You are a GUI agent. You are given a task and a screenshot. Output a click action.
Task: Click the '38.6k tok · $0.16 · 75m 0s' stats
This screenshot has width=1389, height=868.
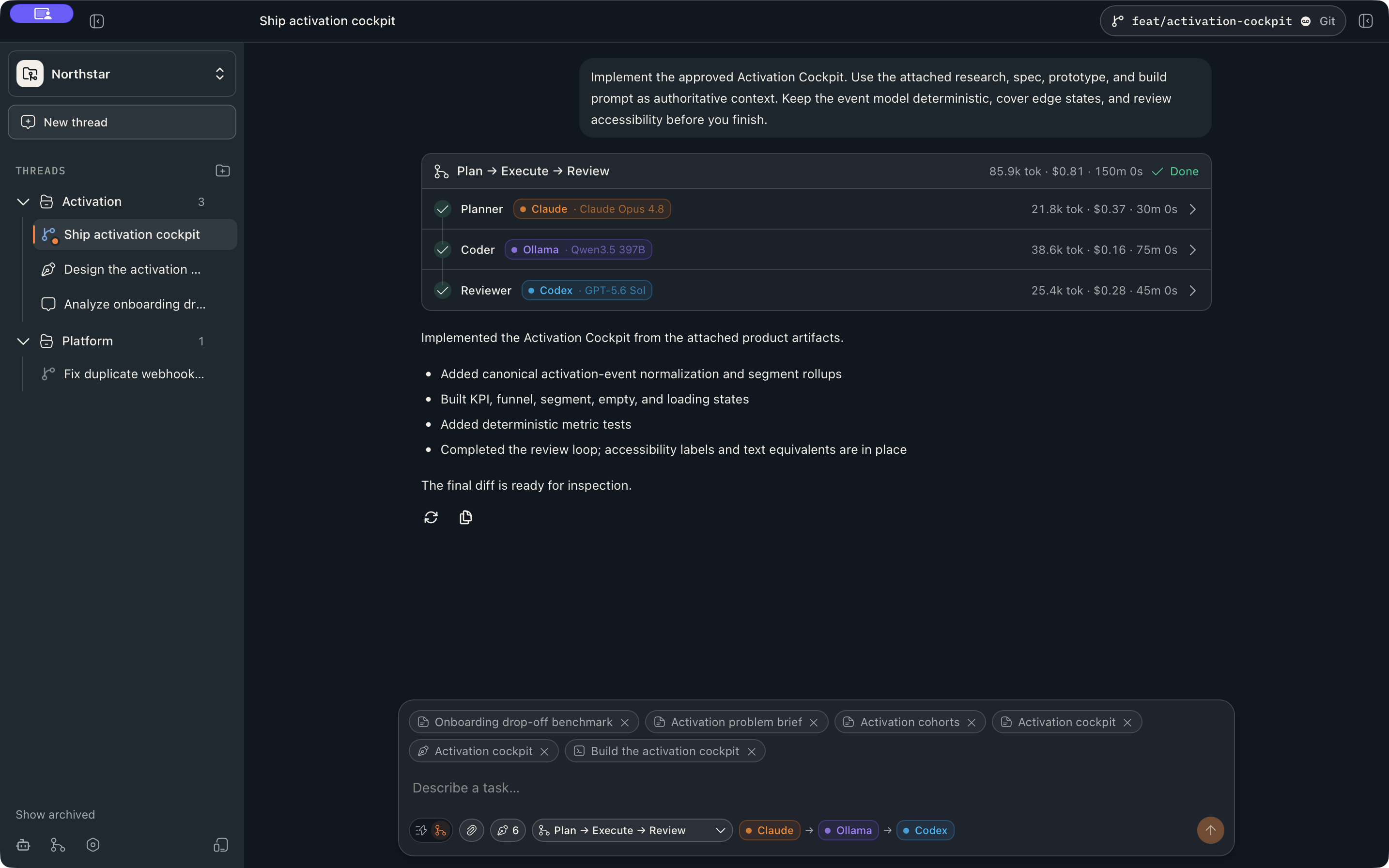click(1104, 250)
